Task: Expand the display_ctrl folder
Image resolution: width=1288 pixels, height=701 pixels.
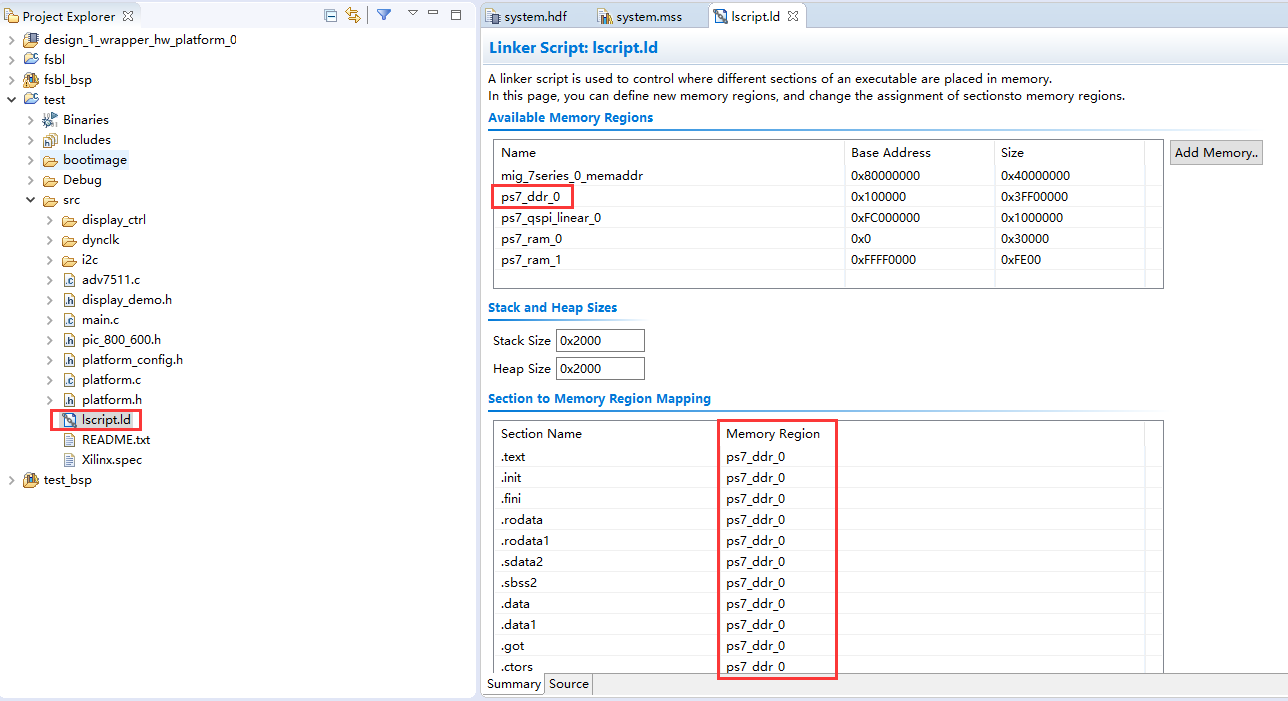Action: [50, 220]
